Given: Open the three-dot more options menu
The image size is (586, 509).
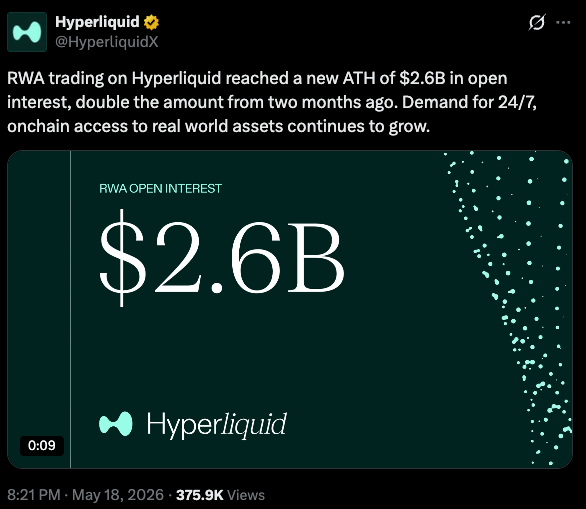Looking at the screenshot, I should (x=563, y=22).
